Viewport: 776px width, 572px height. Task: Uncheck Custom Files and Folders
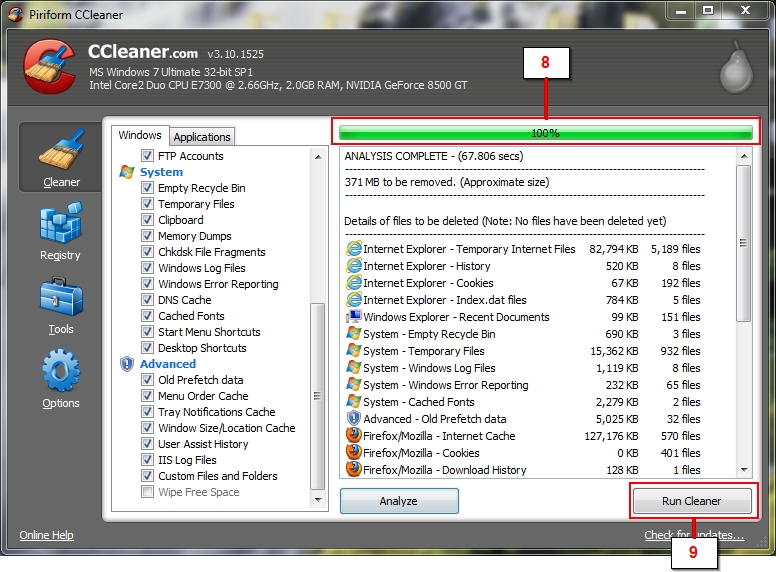(x=147, y=476)
